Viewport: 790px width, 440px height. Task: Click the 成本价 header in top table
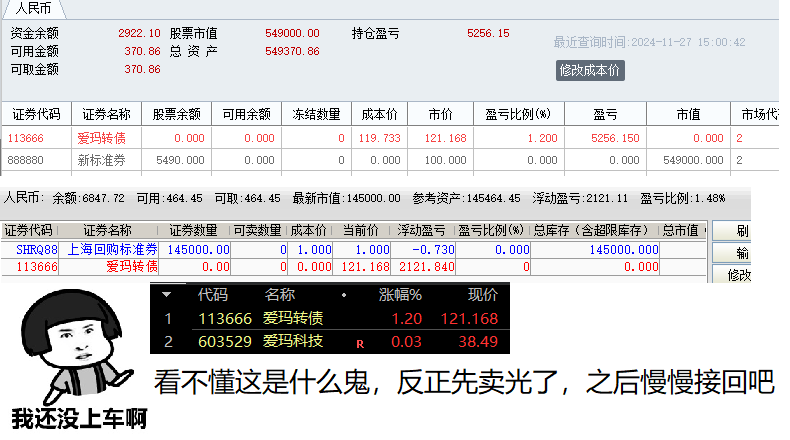tap(379, 114)
